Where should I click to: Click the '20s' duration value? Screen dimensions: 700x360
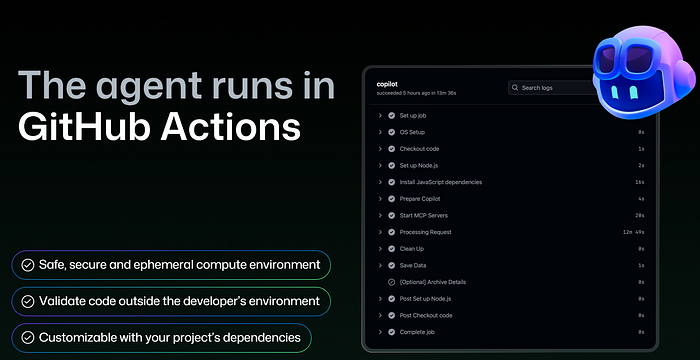(640, 216)
